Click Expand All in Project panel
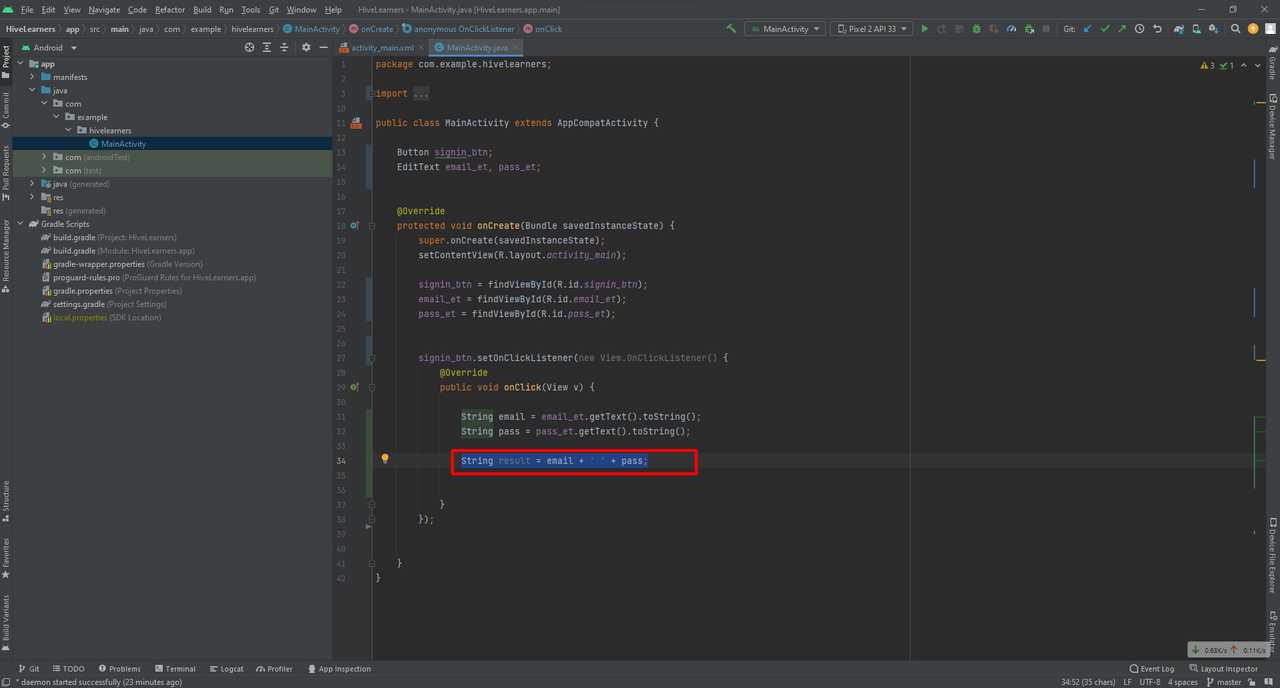Viewport: 1280px width, 688px height. coord(267,47)
